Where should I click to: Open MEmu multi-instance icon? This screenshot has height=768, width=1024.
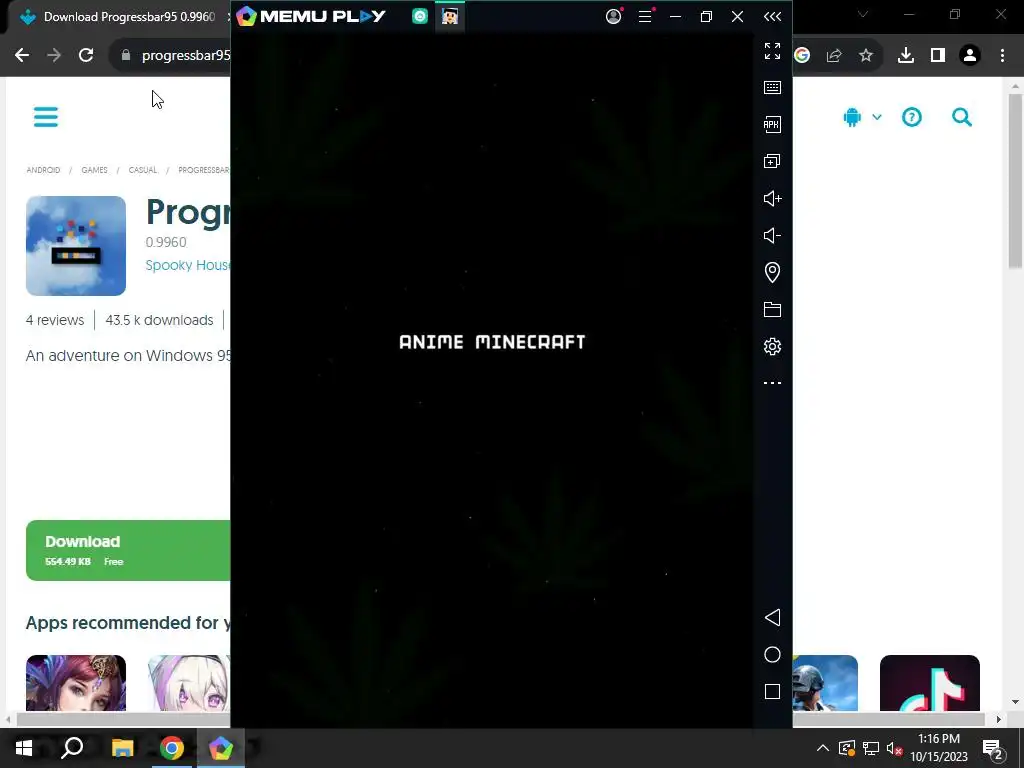click(772, 161)
